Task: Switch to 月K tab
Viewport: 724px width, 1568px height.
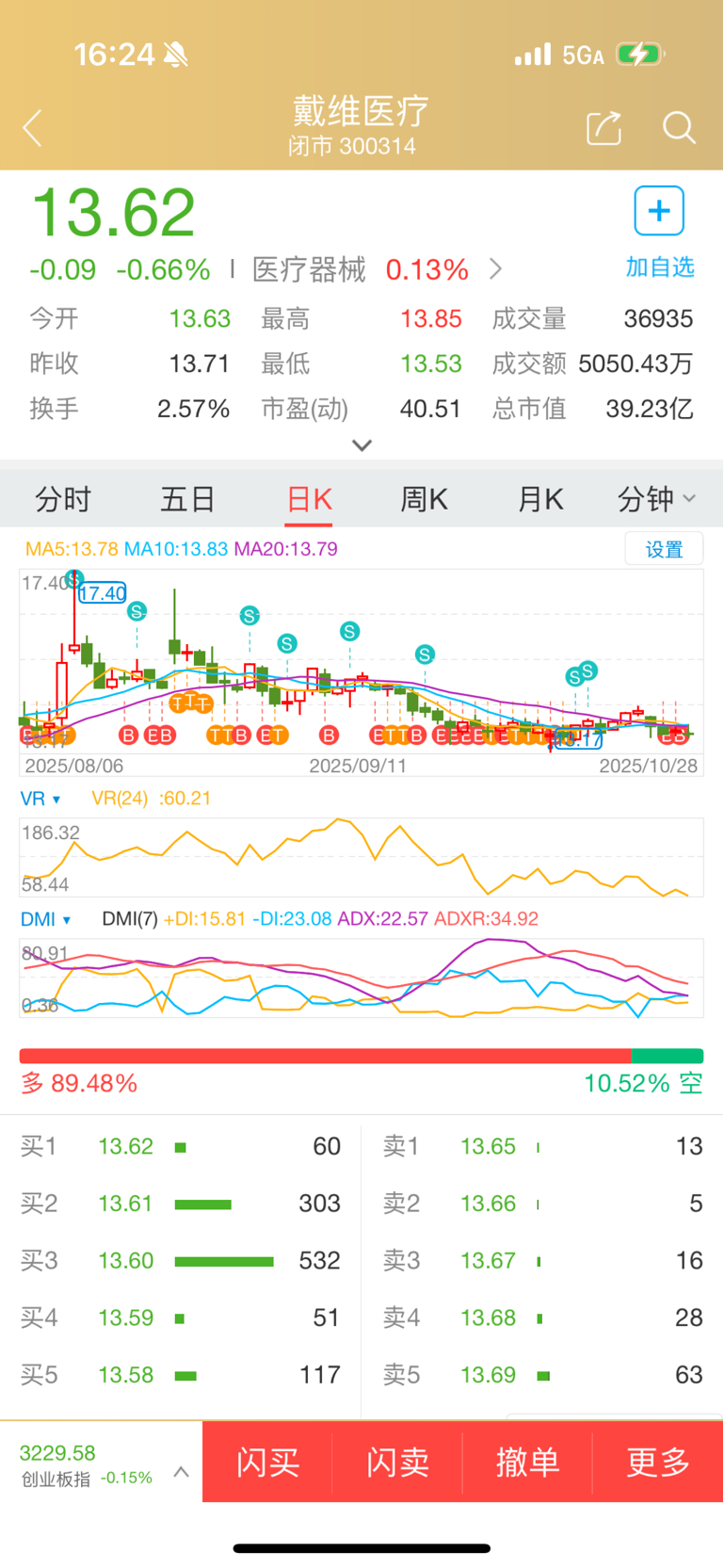Action: [x=540, y=499]
